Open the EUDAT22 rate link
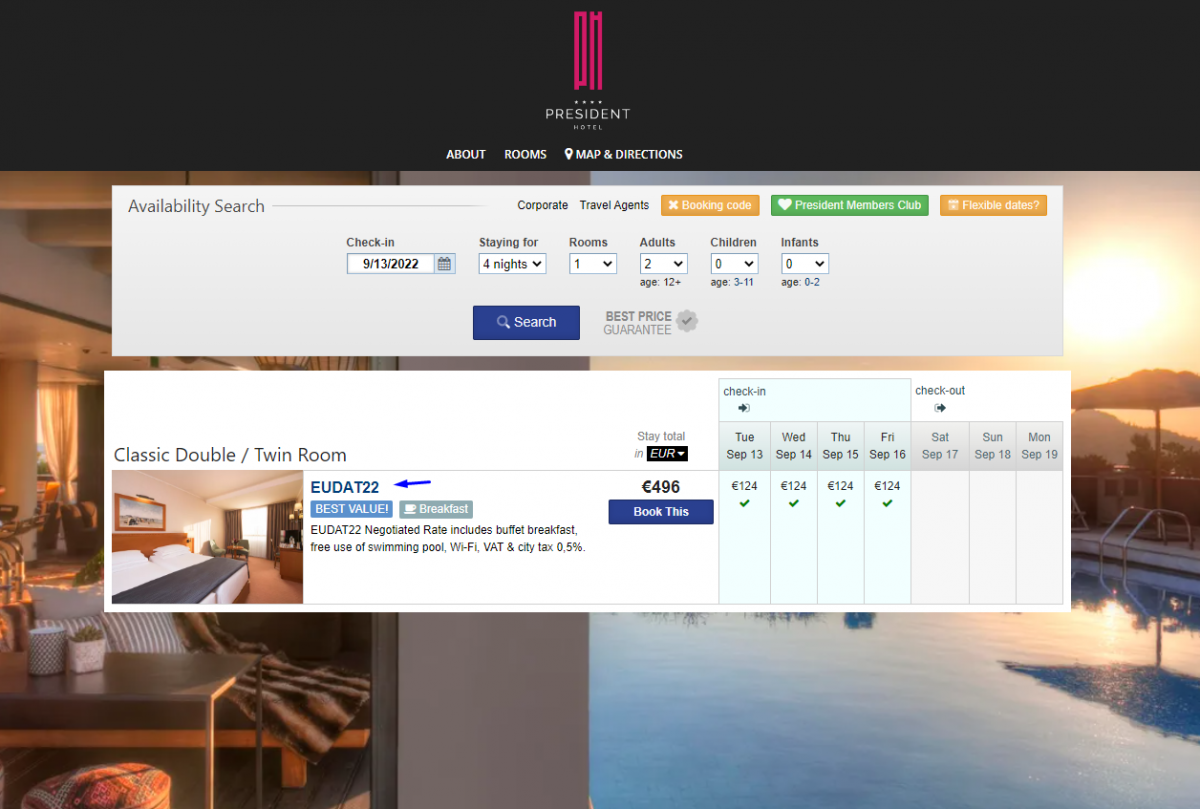The height and width of the screenshot is (809, 1200). pyautogui.click(x=345, y=488)
